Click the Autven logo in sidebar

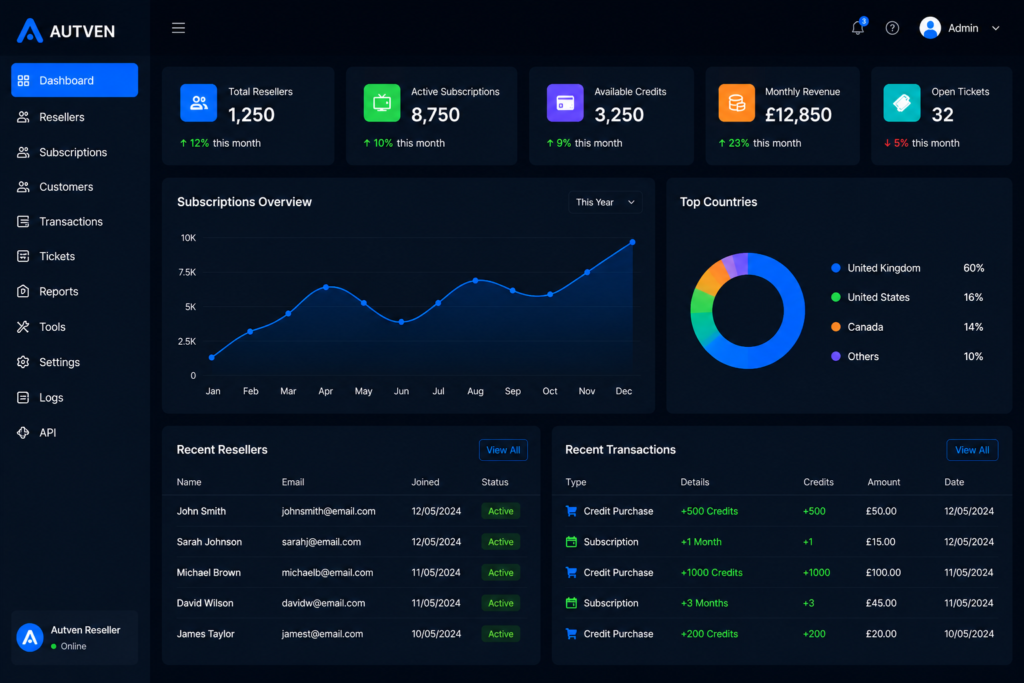(66, 31)
